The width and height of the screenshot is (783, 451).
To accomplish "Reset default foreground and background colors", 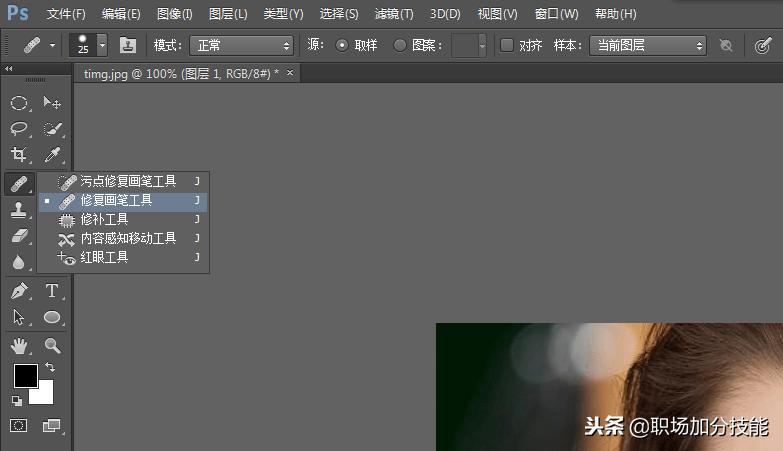I will [16, 400].
